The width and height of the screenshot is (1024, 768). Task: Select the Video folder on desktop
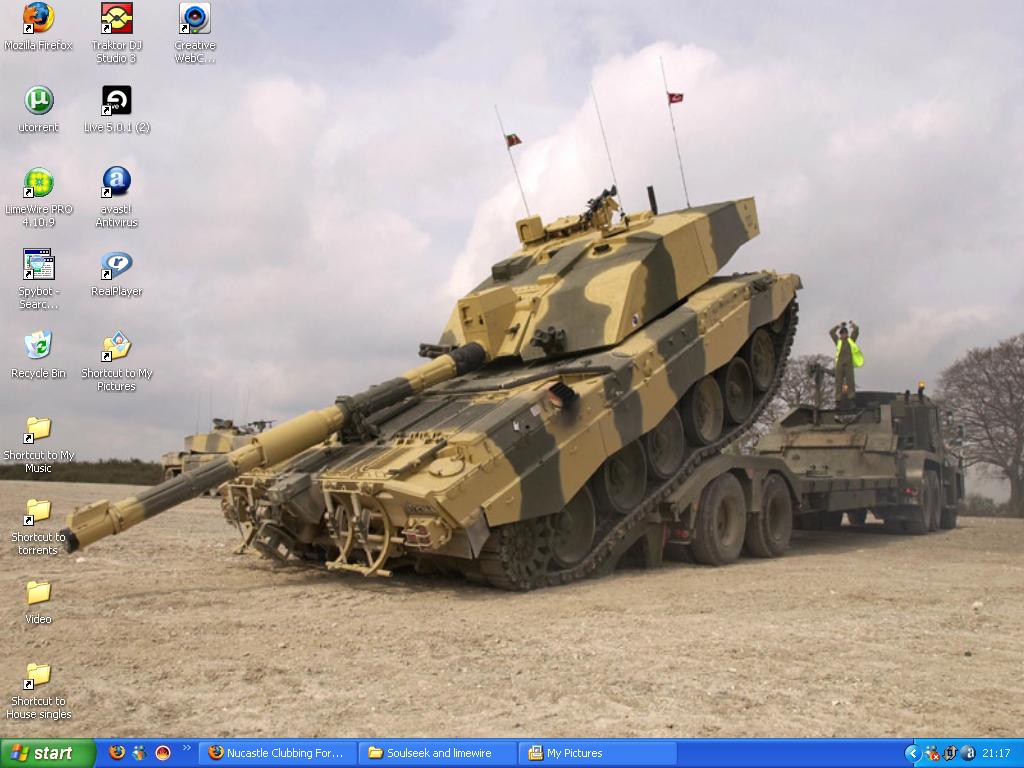point(38,594)
